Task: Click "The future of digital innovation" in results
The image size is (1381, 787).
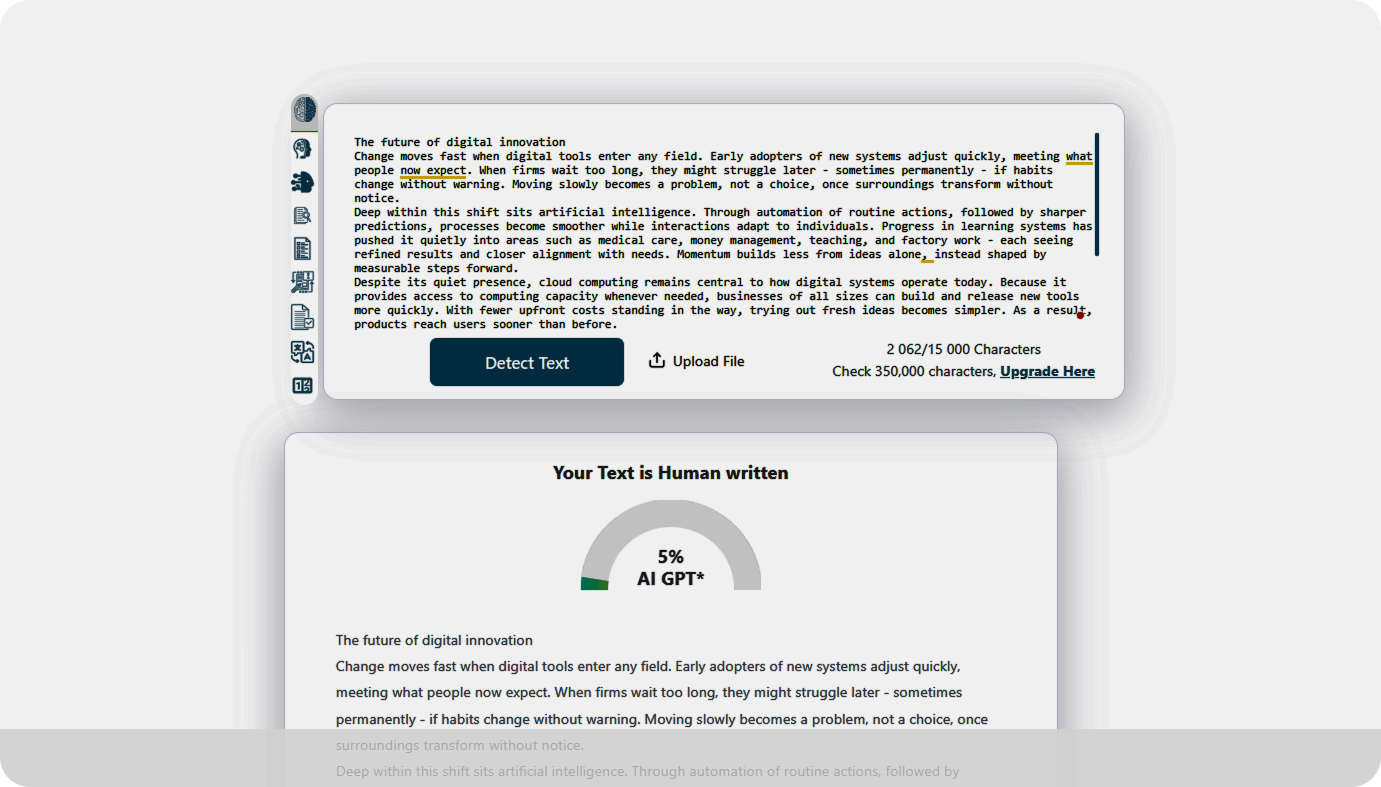Action: [x=434, y=640]
